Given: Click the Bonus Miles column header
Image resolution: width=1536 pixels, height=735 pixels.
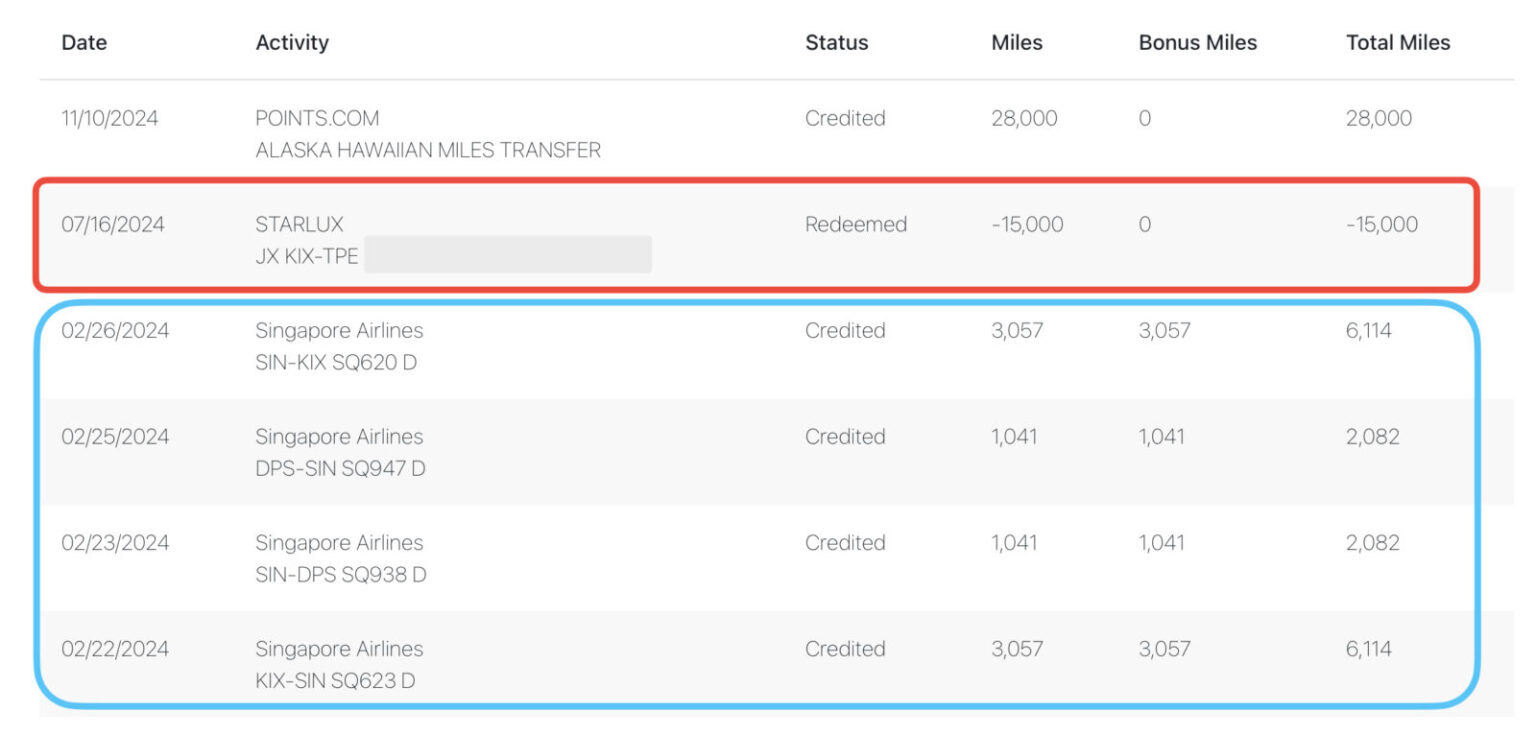Looking at the screenshot, I should [1197, 43].
